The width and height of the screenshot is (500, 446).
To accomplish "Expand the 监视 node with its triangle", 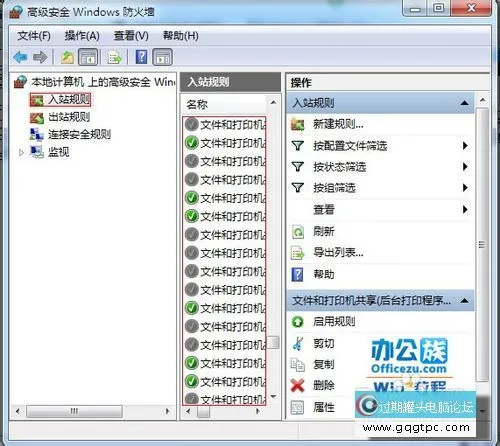I will (21, 153).
